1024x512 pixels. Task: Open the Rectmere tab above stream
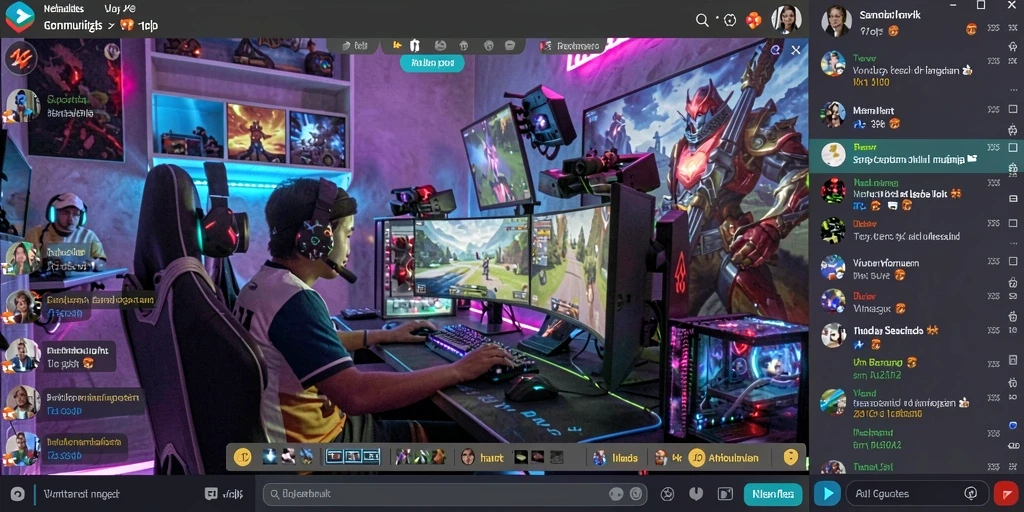569,46
